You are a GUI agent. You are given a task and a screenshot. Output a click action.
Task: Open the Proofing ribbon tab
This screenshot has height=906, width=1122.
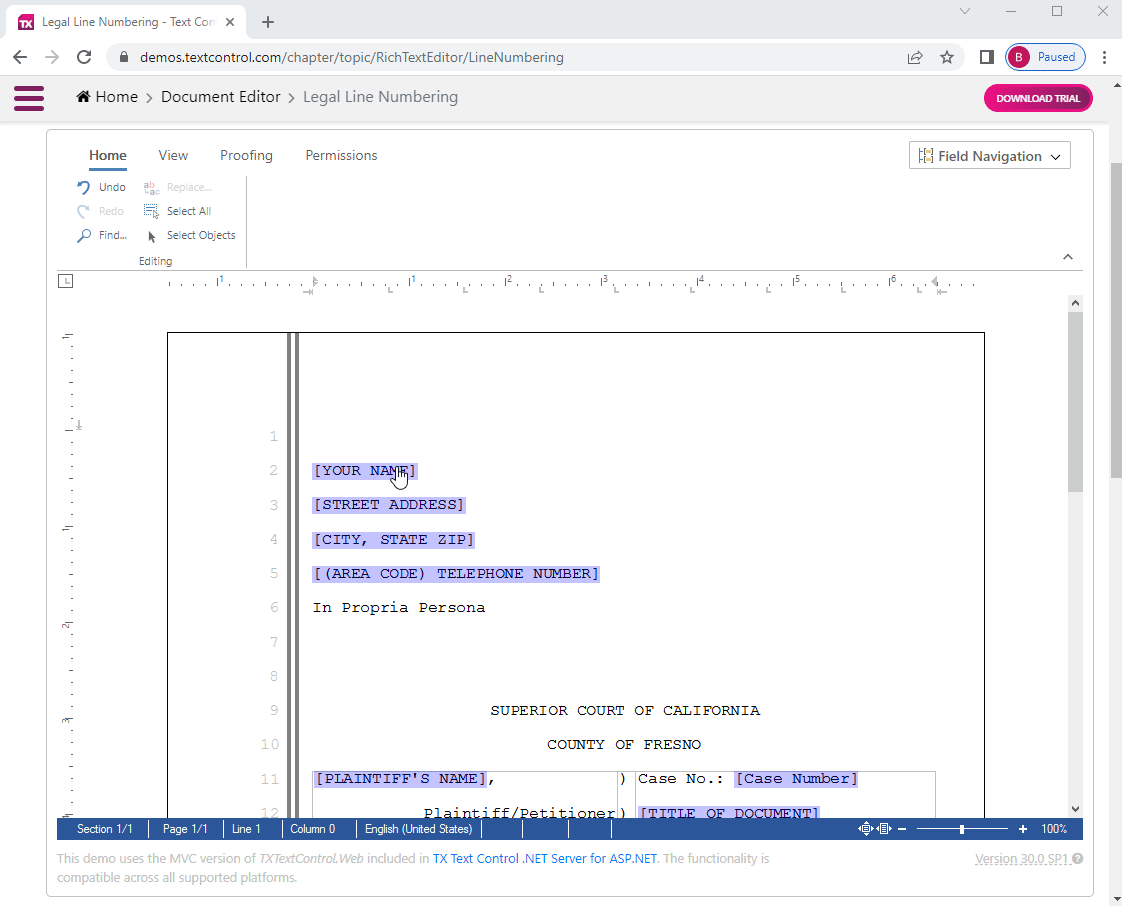point(246,155)
